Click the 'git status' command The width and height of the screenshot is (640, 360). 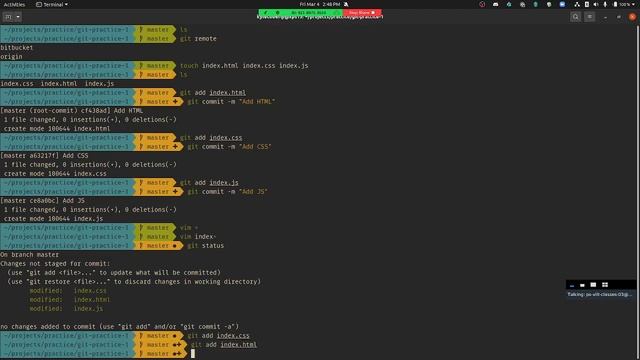click(206, 245)
